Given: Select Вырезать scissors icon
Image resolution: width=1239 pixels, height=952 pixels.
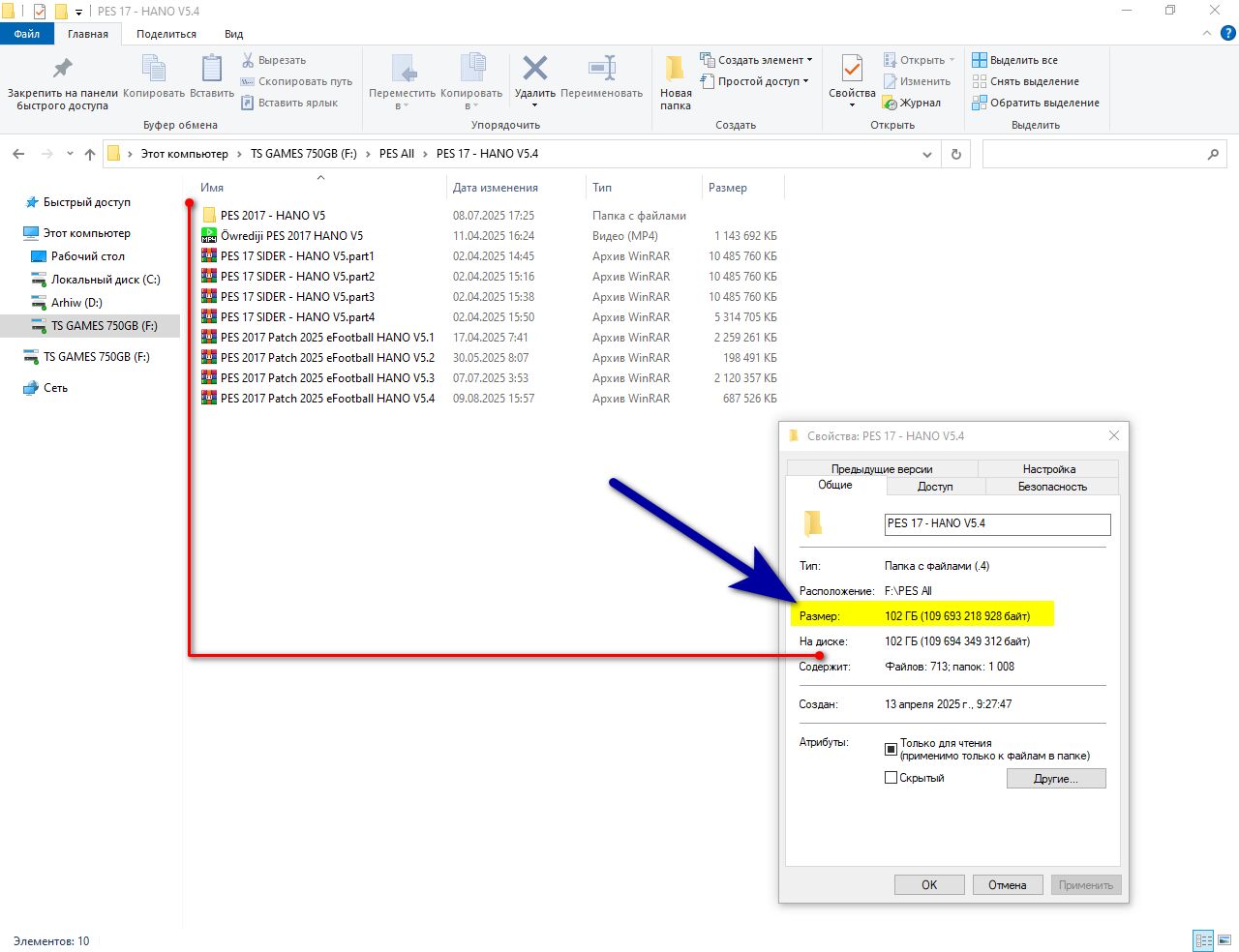Looking at the screenshot, I should pos(248,60).
